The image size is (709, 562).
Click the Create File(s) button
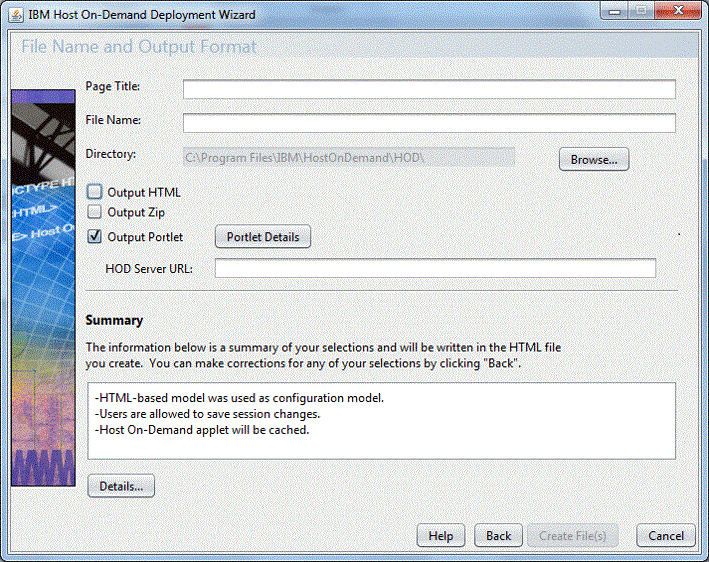(572, 536)
